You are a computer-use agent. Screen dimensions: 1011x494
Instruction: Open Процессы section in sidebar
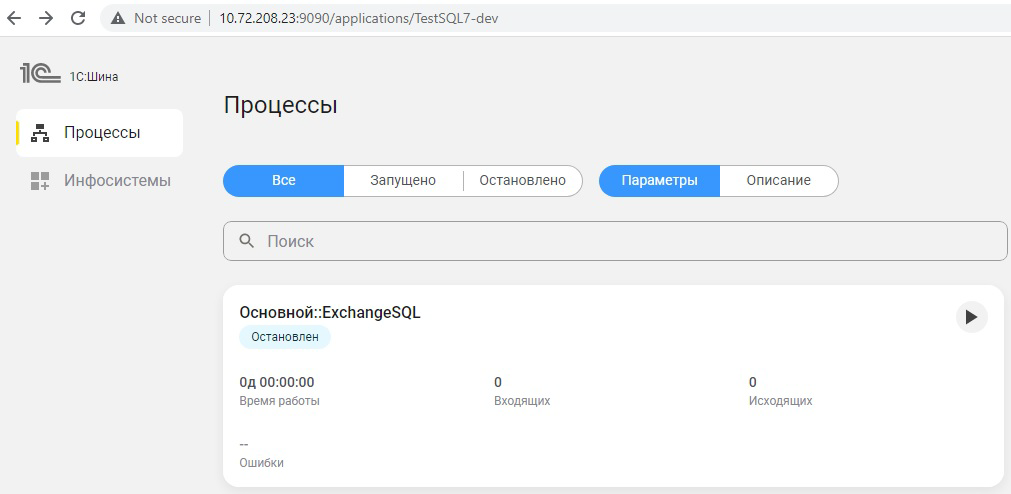pyautogui.click(x=102, y=133)
